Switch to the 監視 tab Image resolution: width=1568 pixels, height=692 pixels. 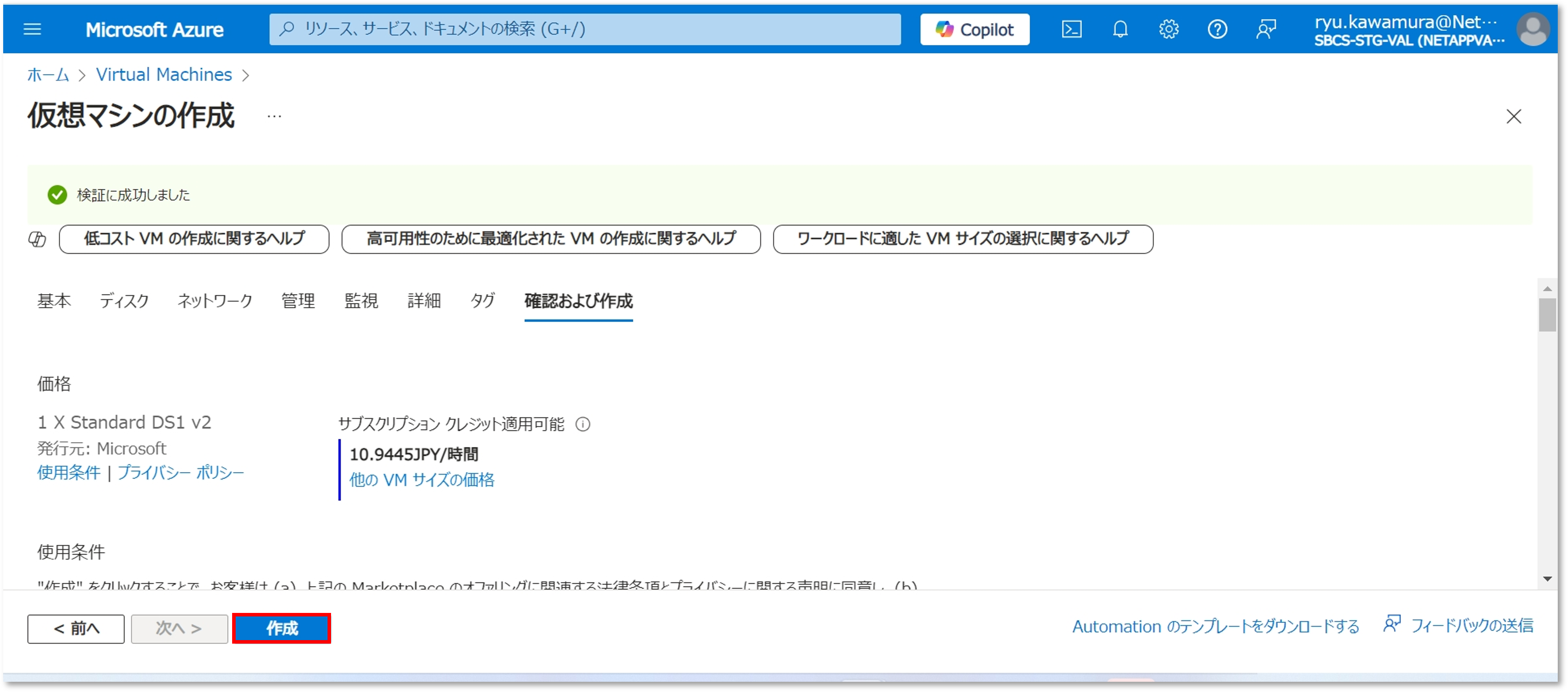coord(361,300)
